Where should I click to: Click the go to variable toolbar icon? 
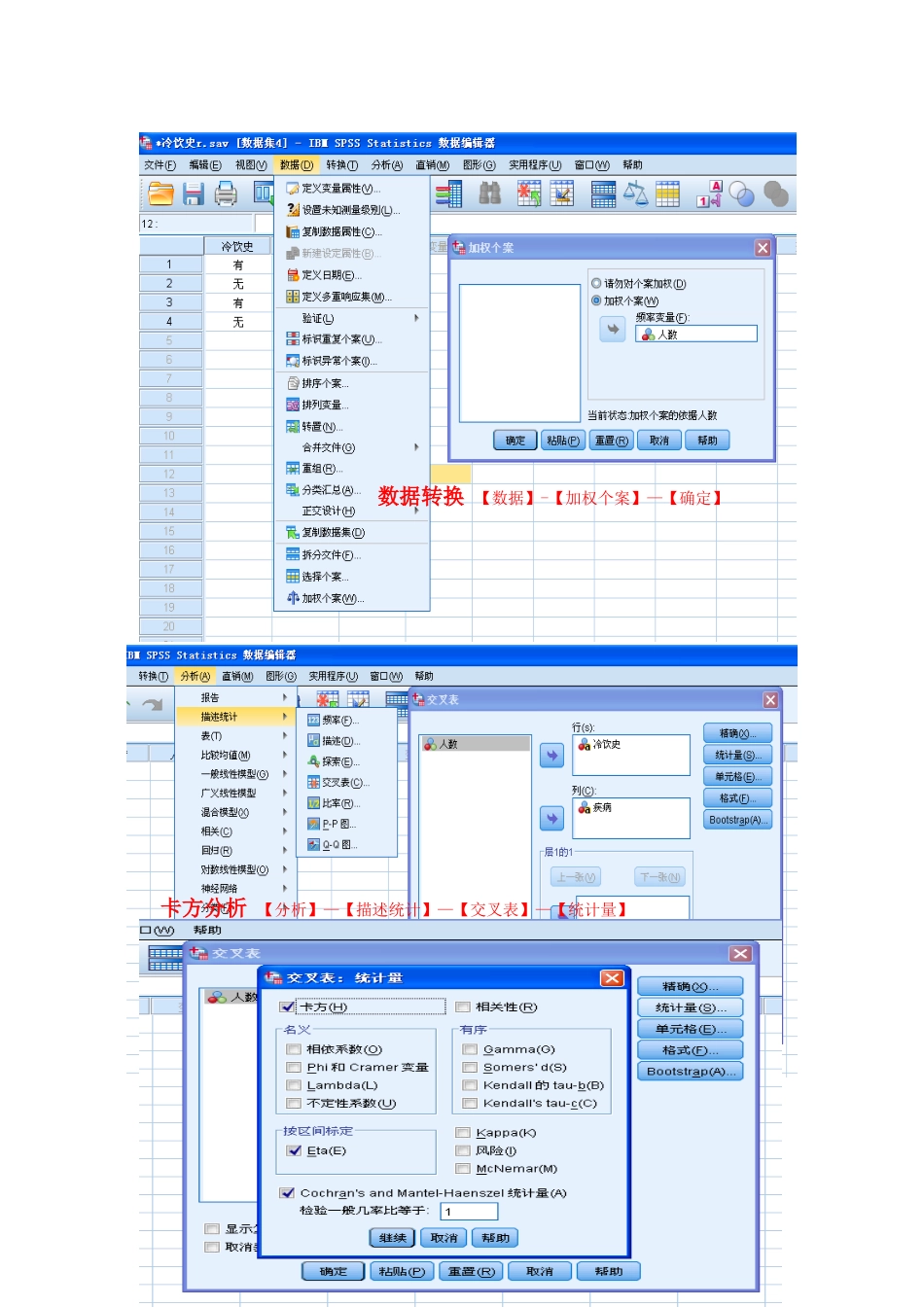click(448, 194)
